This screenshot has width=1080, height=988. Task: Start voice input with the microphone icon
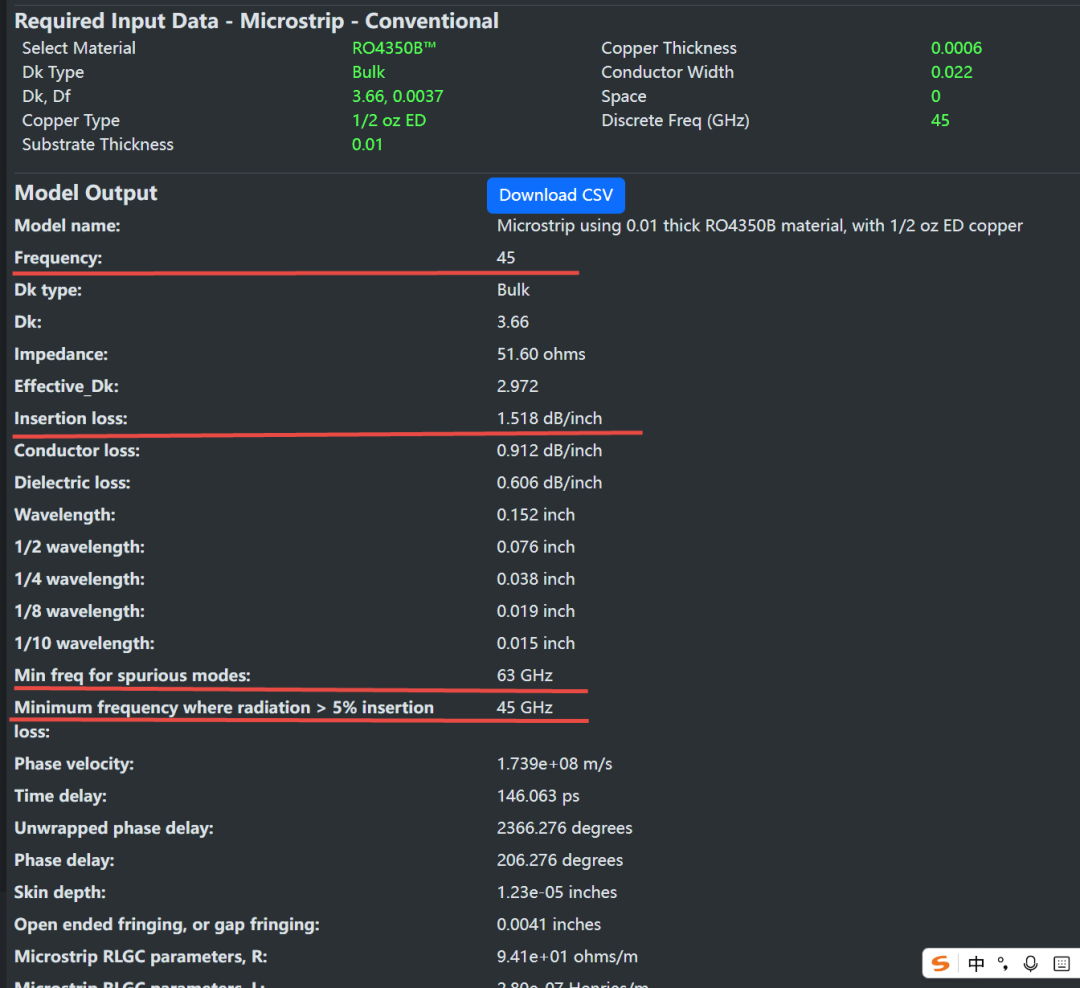click(1030, 963)
